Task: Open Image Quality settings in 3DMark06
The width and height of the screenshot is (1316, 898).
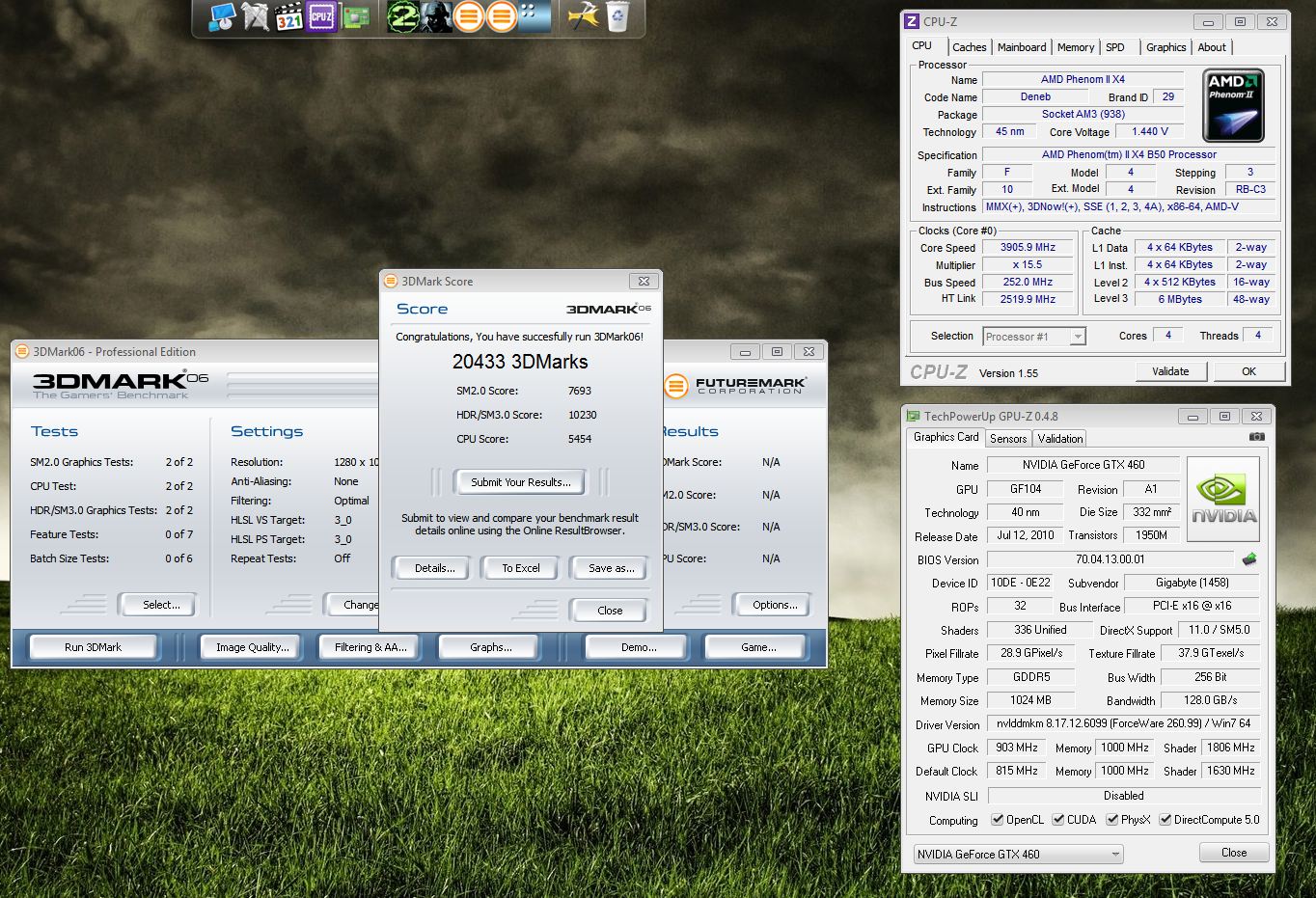Action: 252,647
